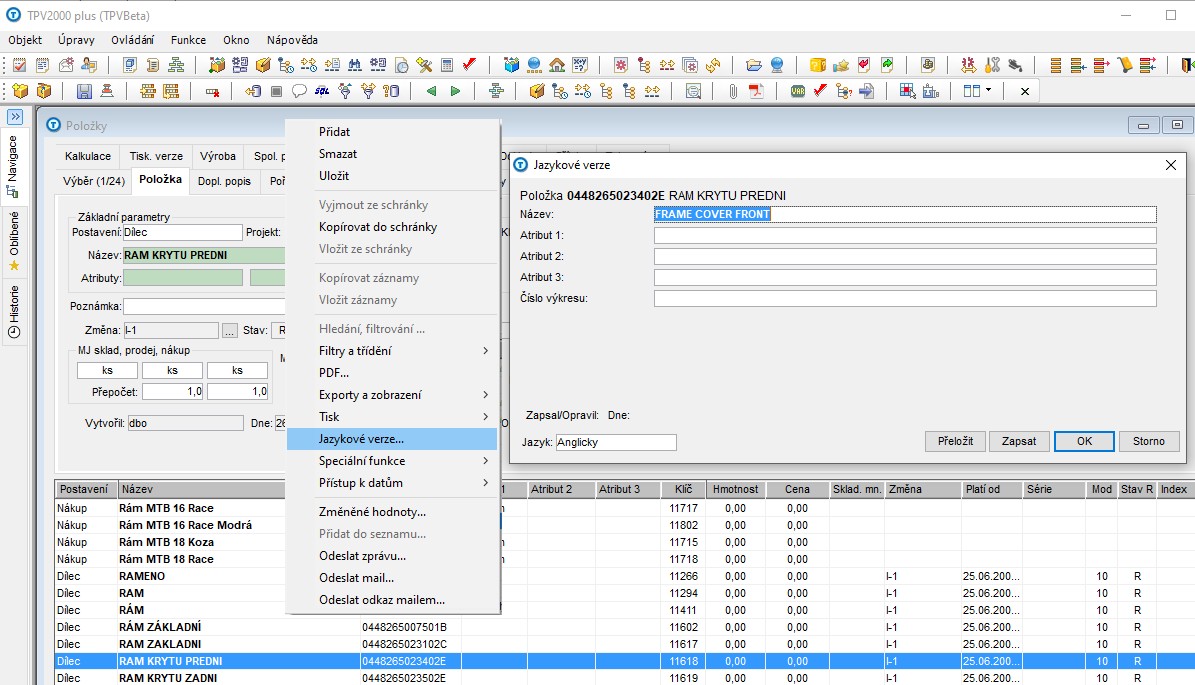Click the coins document icon
This screenshot has width=1195, height=685.
[927, 66]
